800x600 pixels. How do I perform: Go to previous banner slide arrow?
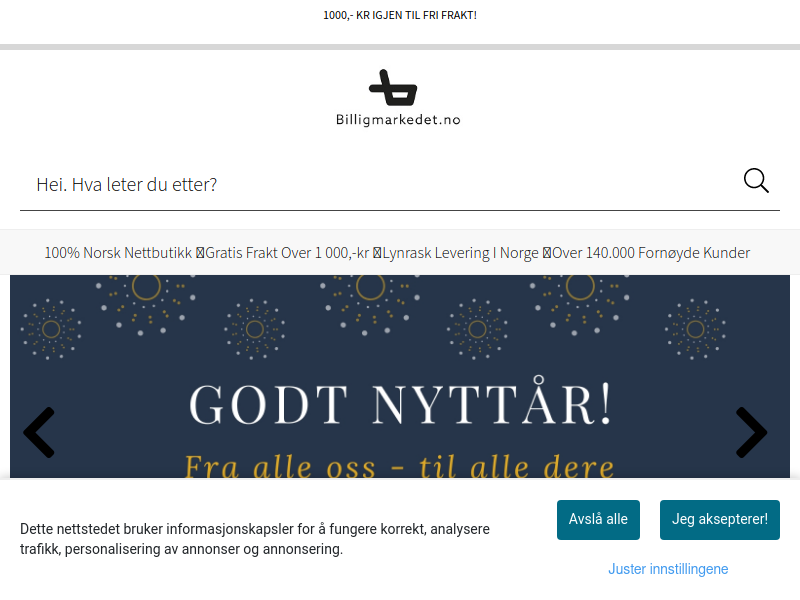39,432
